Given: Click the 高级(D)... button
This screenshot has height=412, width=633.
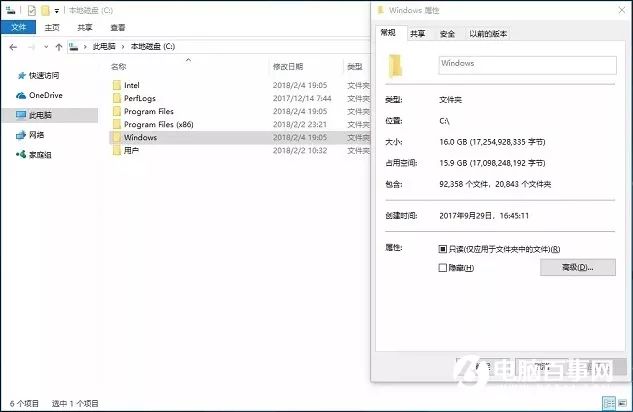Looking at the screenshot, I should tap(578, 267).
